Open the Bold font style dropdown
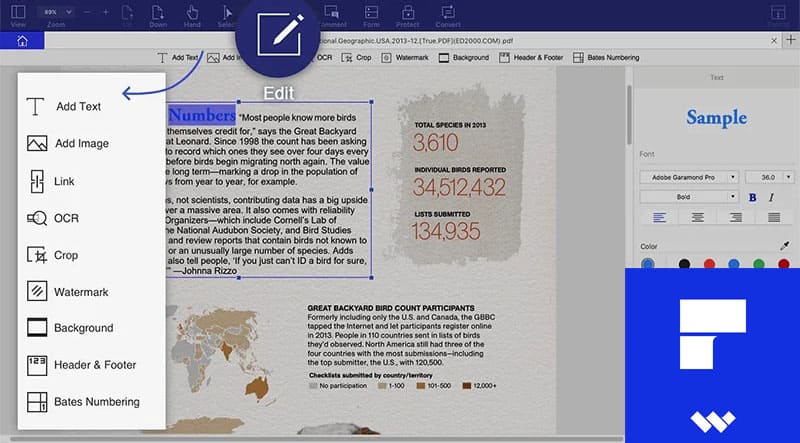Viewport: 800px width, 443px height. (689, 196)
